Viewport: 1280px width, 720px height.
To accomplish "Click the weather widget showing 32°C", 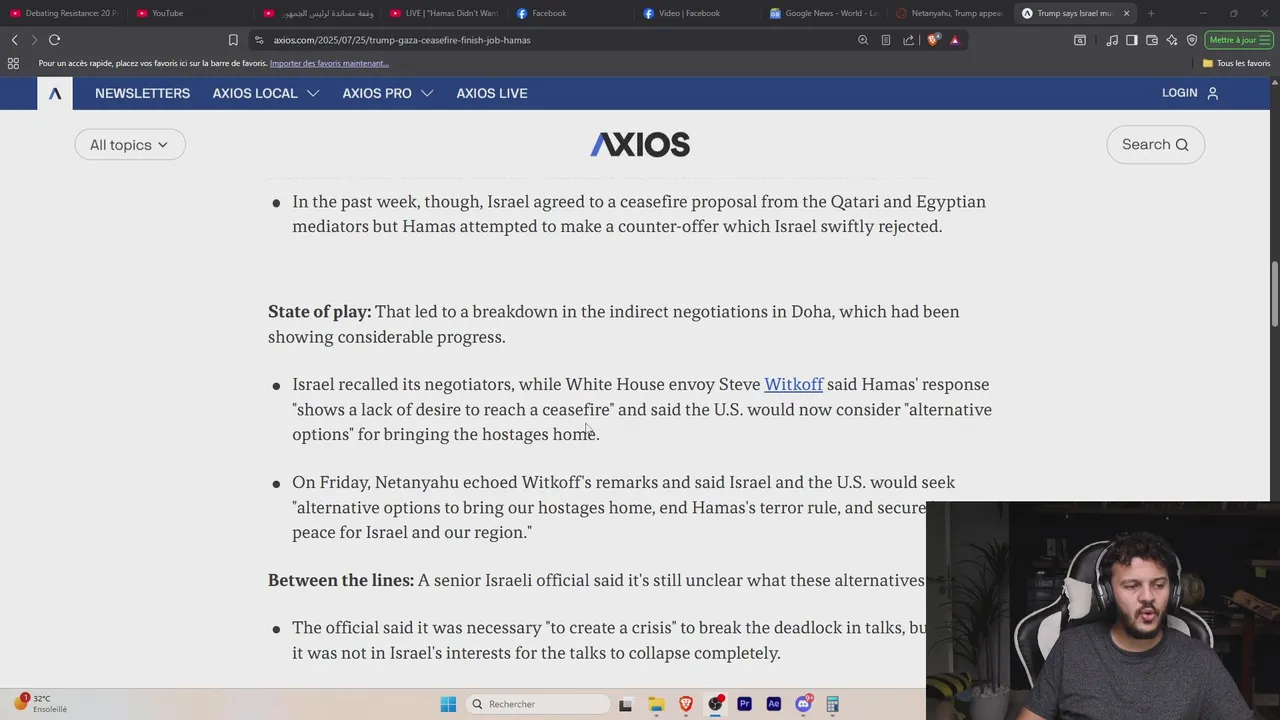I will 40,703.
